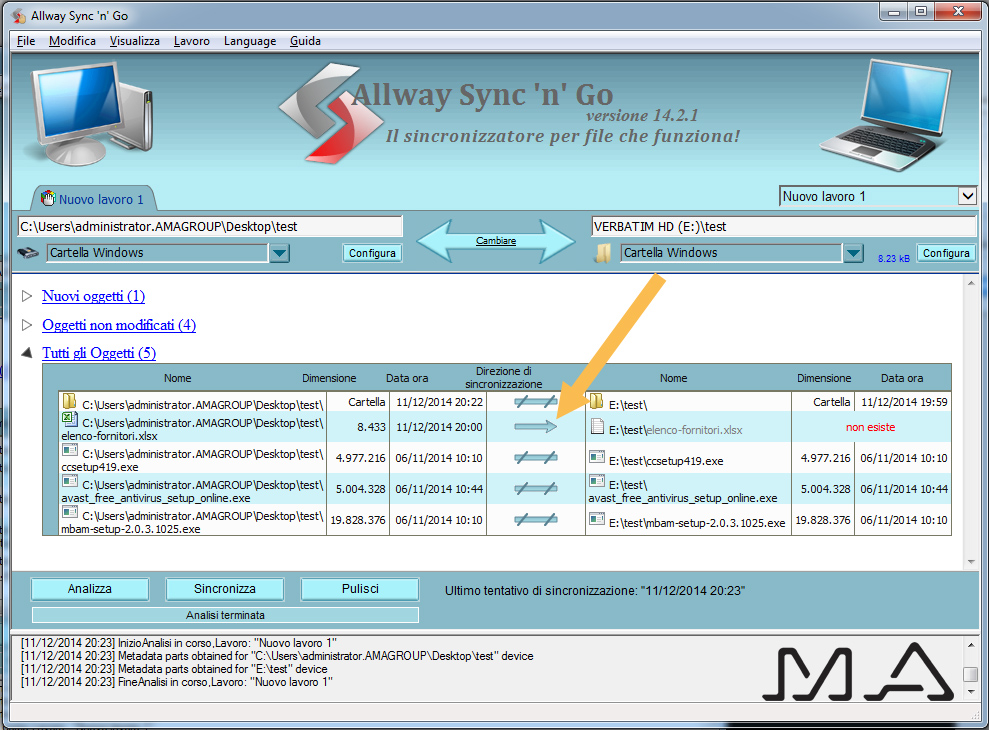Click the VERBATIM HD (E:)\test path field
This screenshot has height=730, width=989.
pos(784,227)
